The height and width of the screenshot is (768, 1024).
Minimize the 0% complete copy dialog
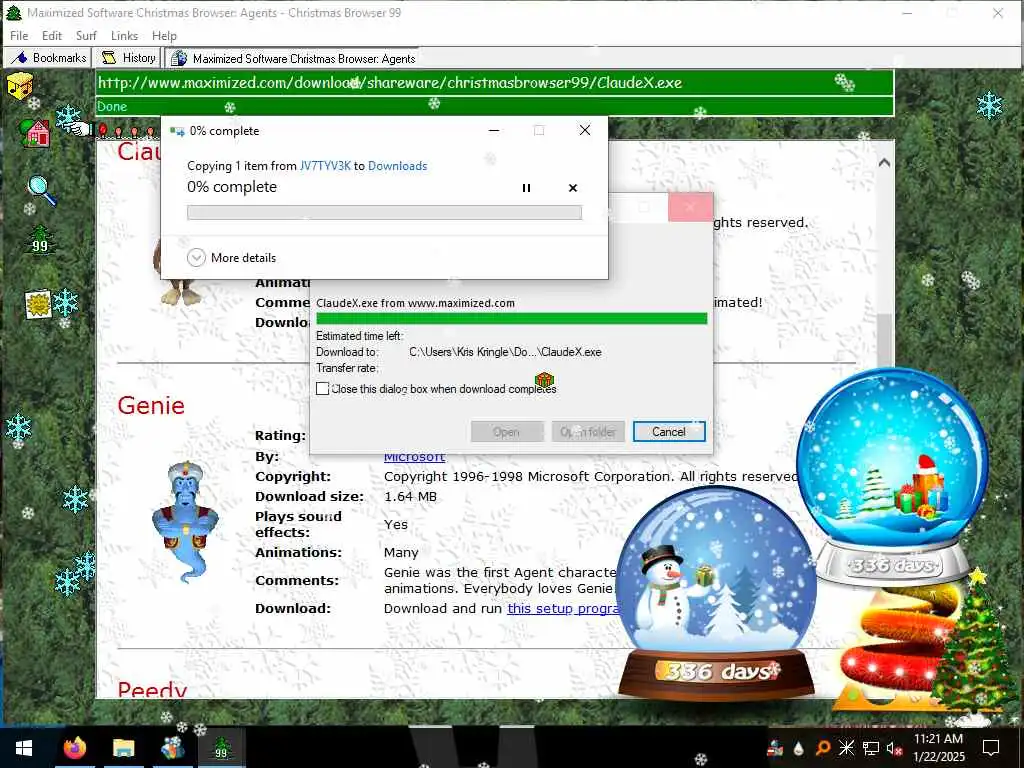coord(494,131)
